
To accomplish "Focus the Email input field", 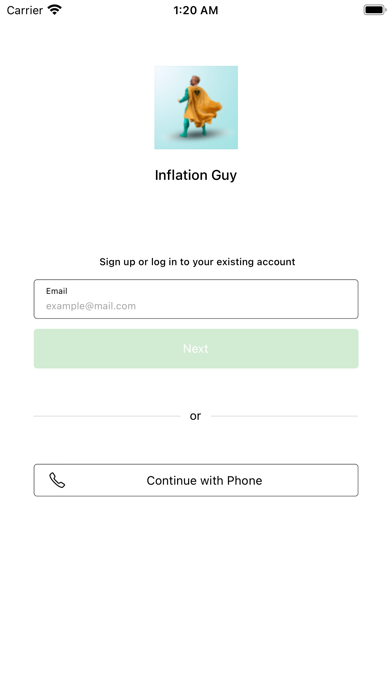I will [196, 299].
